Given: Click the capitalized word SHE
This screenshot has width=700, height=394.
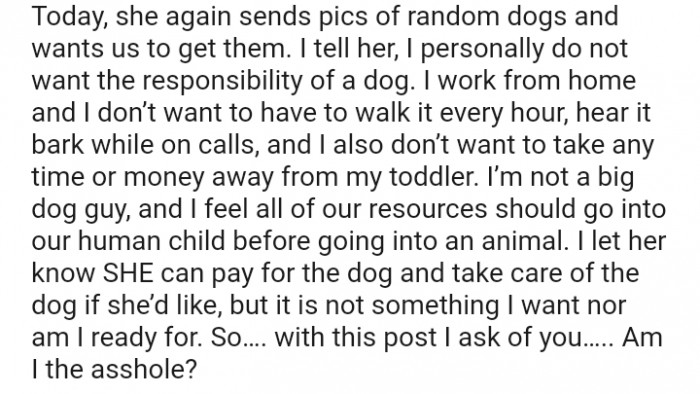Looking at the screenshot, I should (128, 273).
